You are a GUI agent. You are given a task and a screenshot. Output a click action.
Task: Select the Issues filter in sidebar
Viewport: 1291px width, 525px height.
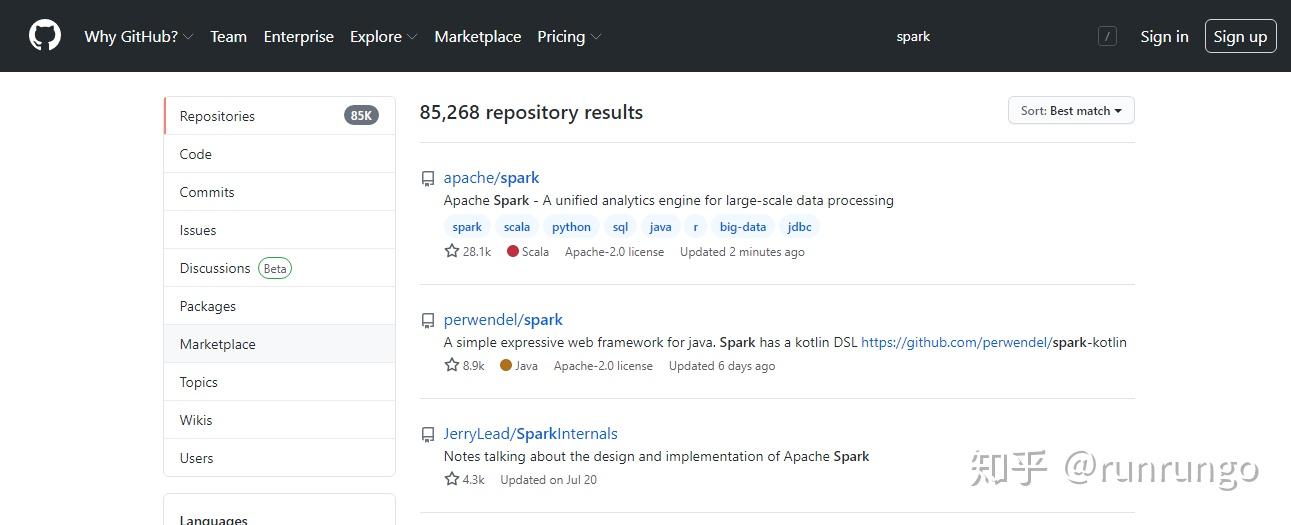(x=279, y=230)
